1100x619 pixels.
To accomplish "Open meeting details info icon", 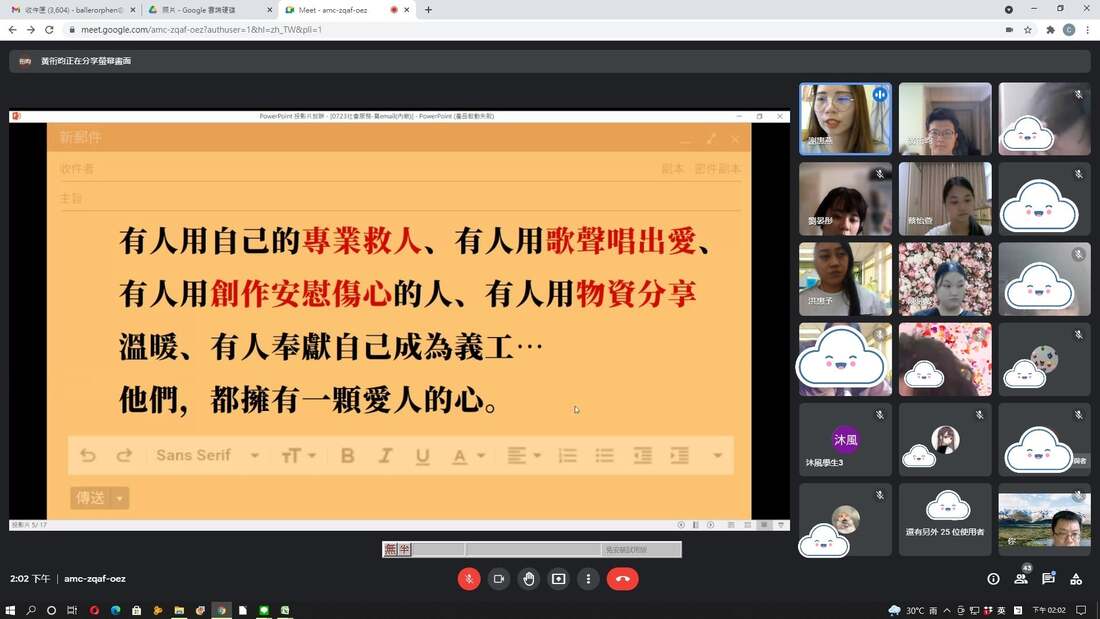I will point(993,579).
